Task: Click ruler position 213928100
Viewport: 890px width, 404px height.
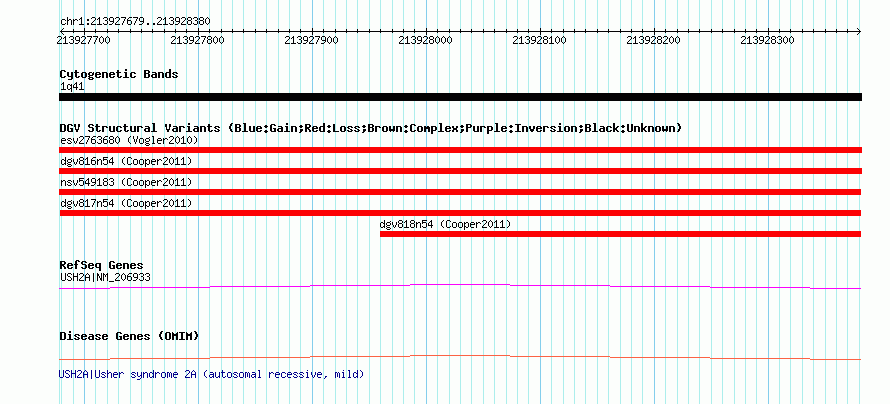Action: point(540,40)
